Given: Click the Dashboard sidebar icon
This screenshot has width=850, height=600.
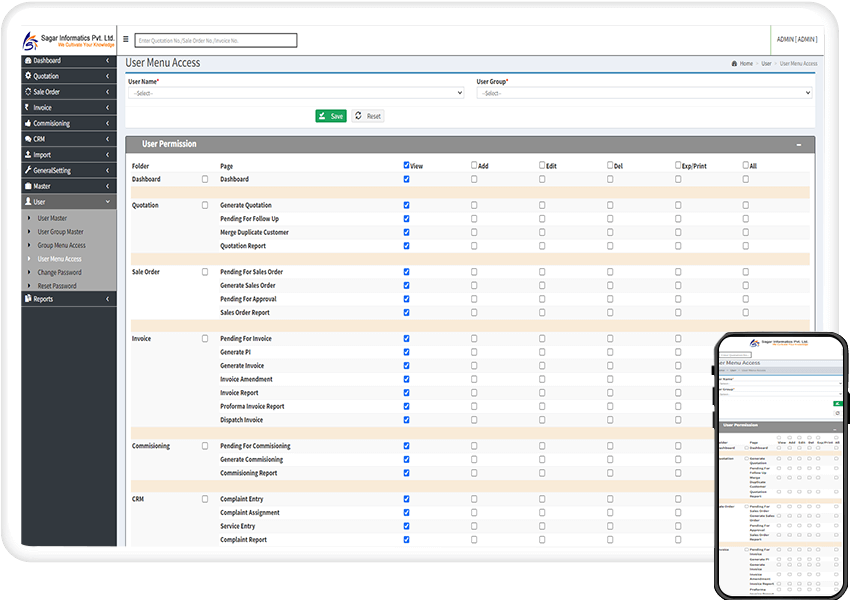Looking at the screenshot, I should [x=28, y=60].
